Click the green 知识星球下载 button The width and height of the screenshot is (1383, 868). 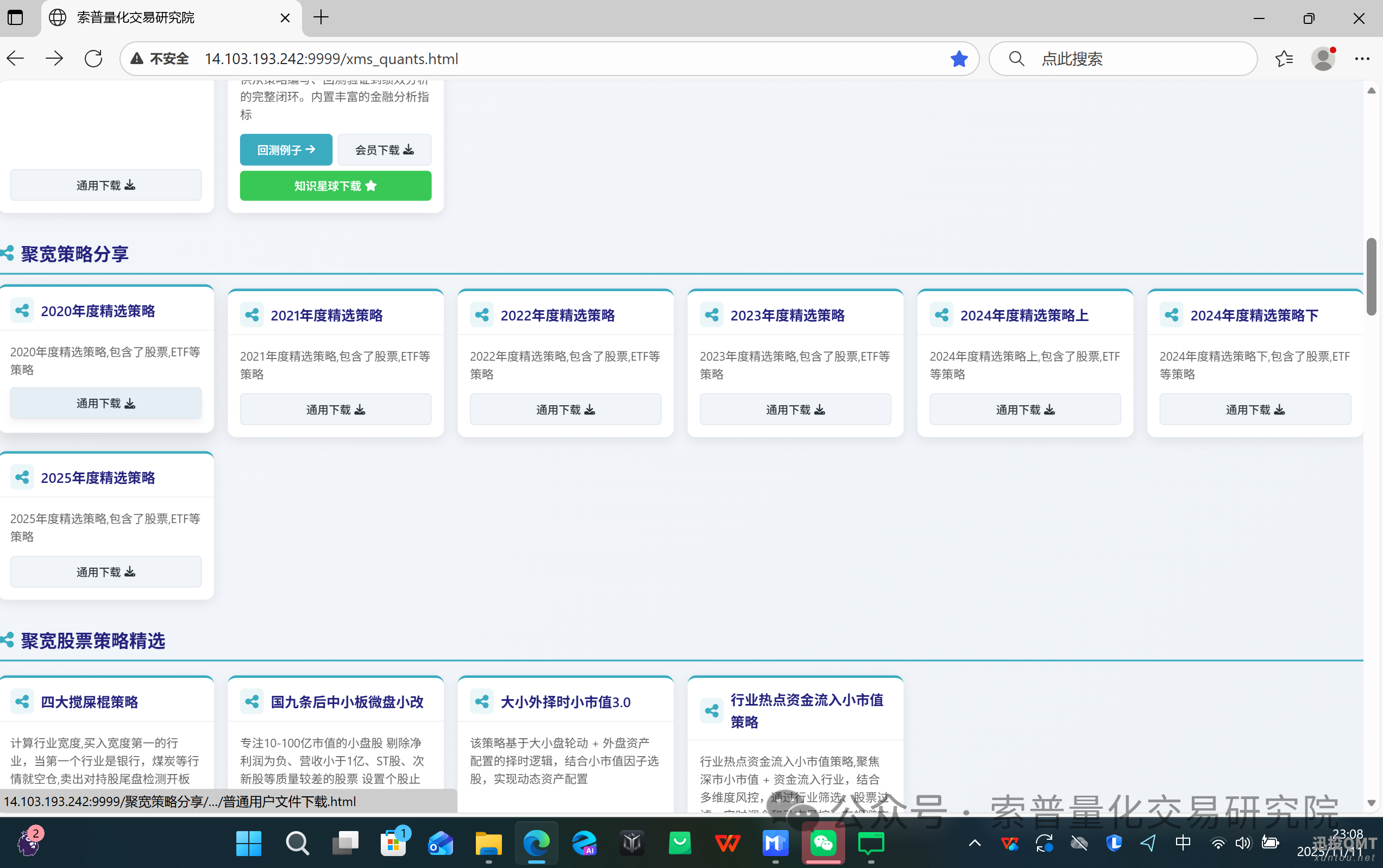(335, 185)
